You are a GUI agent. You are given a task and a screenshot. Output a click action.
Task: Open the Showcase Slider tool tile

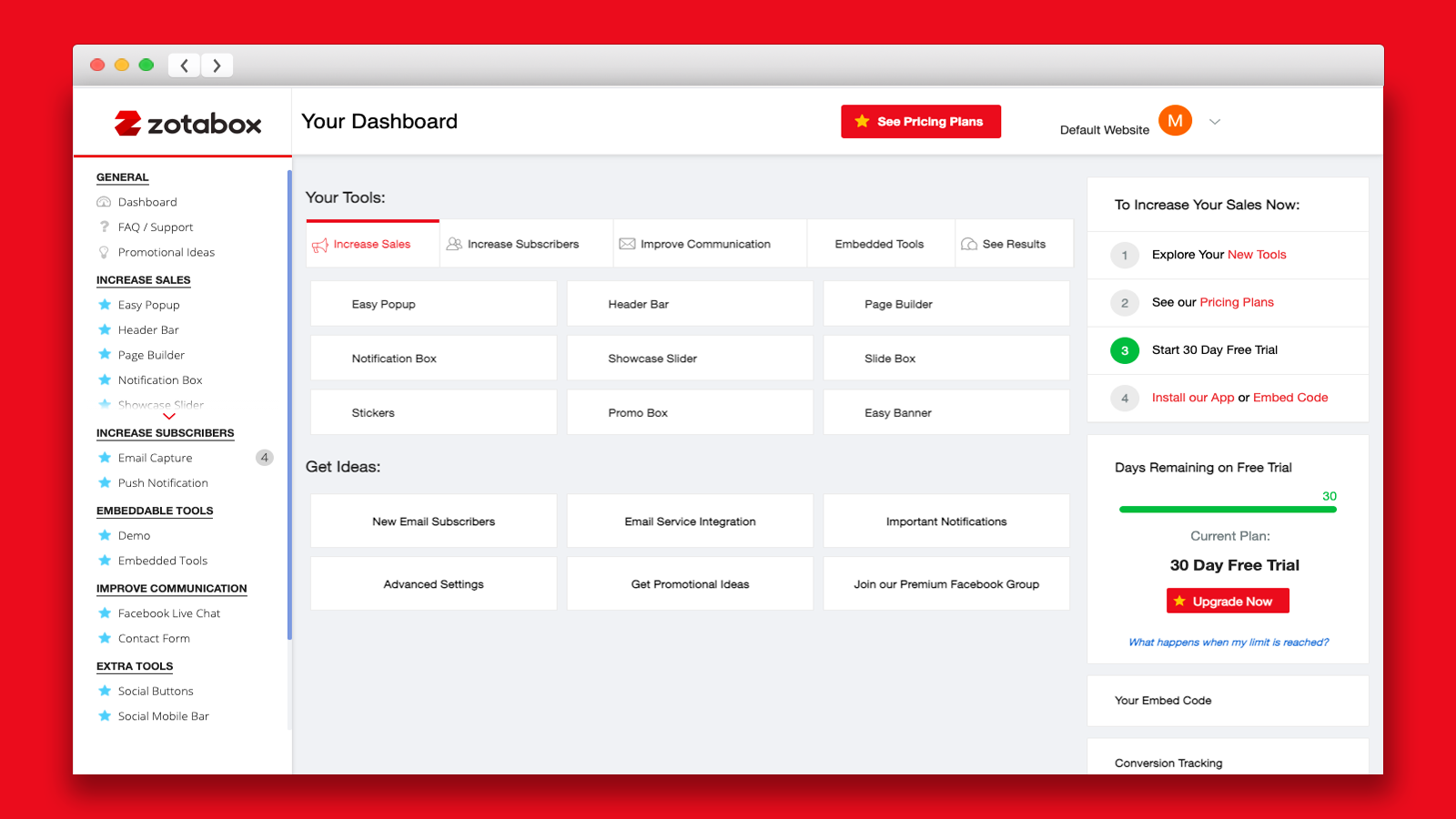tap(690, 359)
